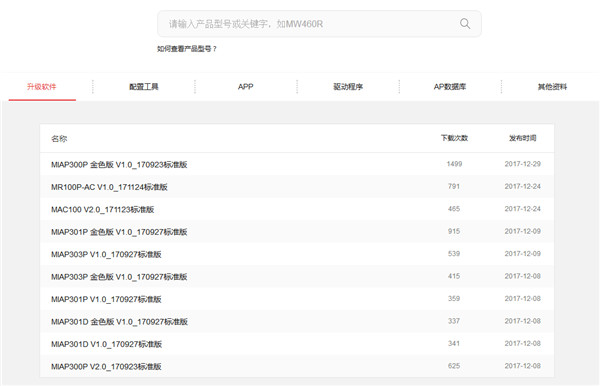Viewport: 600px width, 386px height.
Task: Open the 如何查看产品型号 help link
Action: click(x=187, y=49)
